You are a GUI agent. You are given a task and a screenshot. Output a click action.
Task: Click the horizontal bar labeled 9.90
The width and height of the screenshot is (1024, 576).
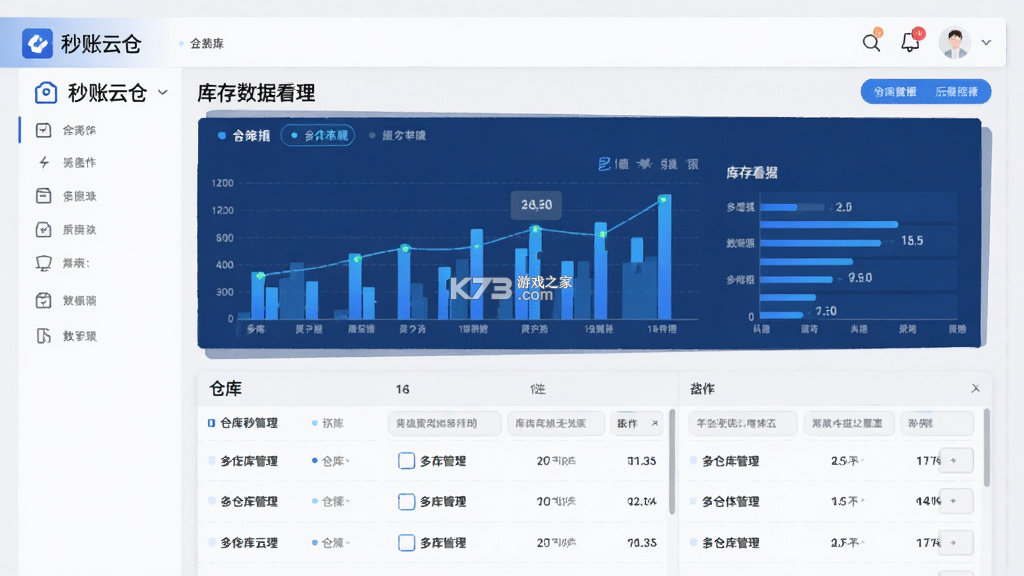(796, 280)
